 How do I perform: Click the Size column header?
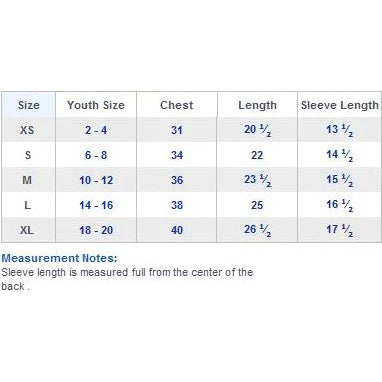(29, 105)
